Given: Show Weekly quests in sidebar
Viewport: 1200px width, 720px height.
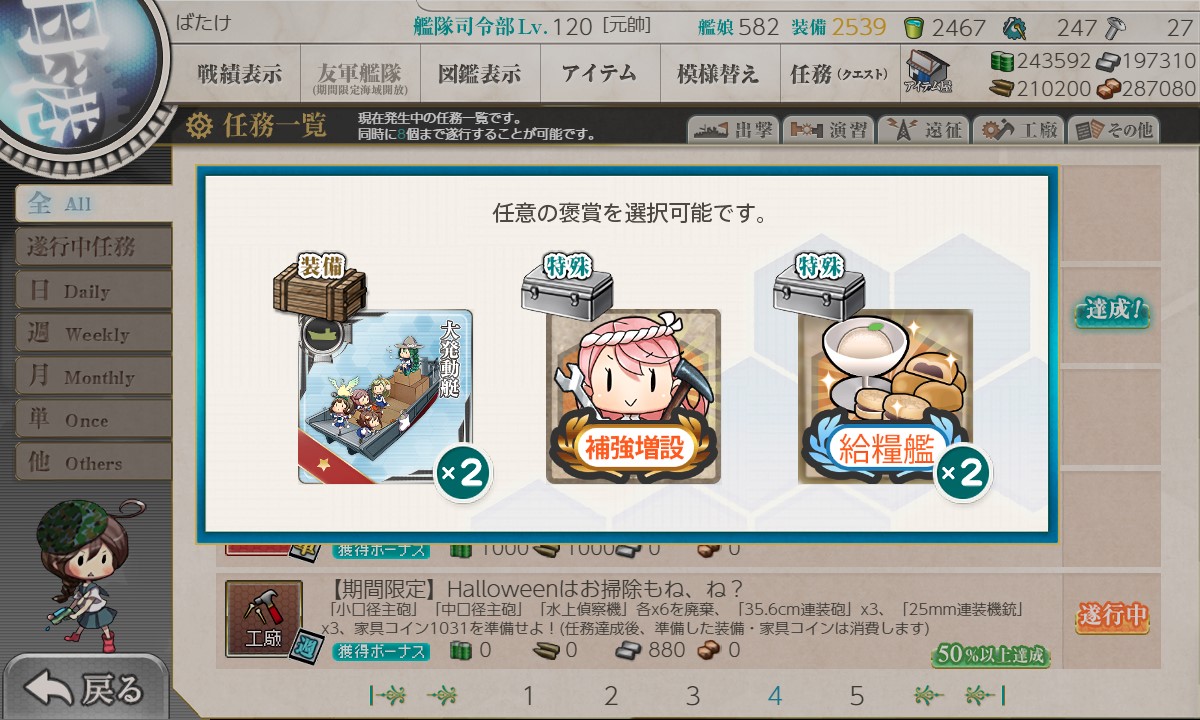Looking at the screenshot, I should [93, 334].
